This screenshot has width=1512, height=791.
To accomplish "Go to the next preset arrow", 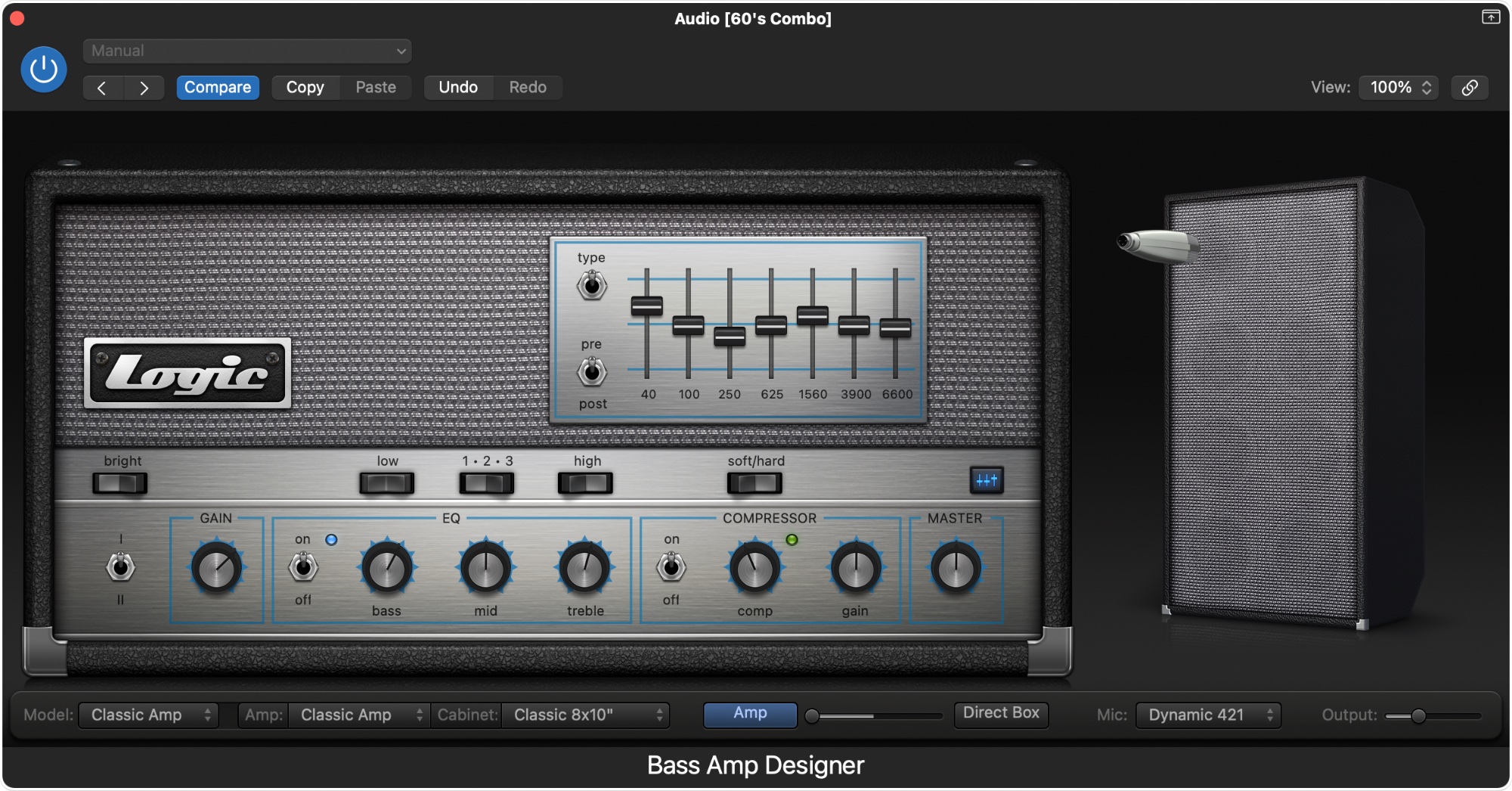I will (x=144, y=88).
